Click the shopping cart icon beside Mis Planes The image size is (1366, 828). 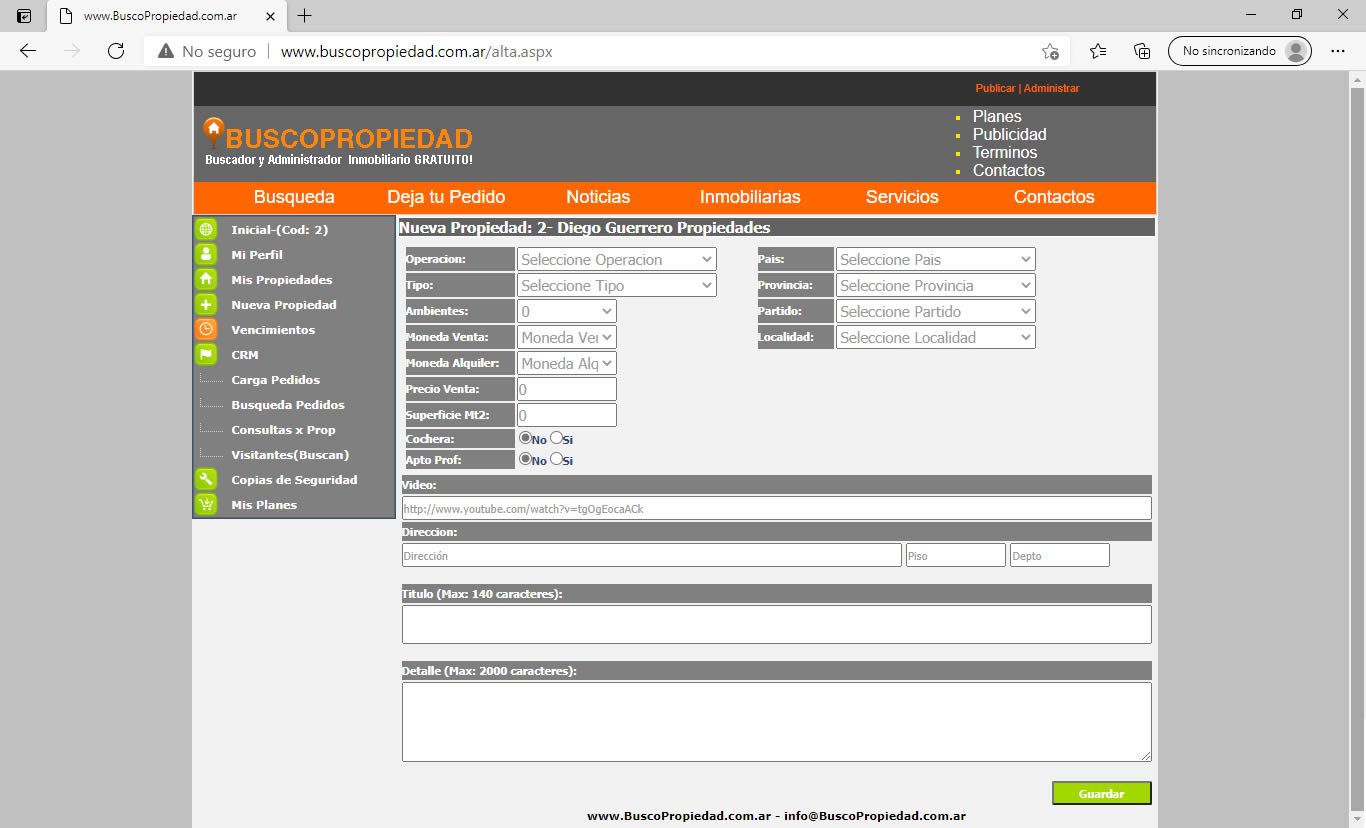point(206,504)
